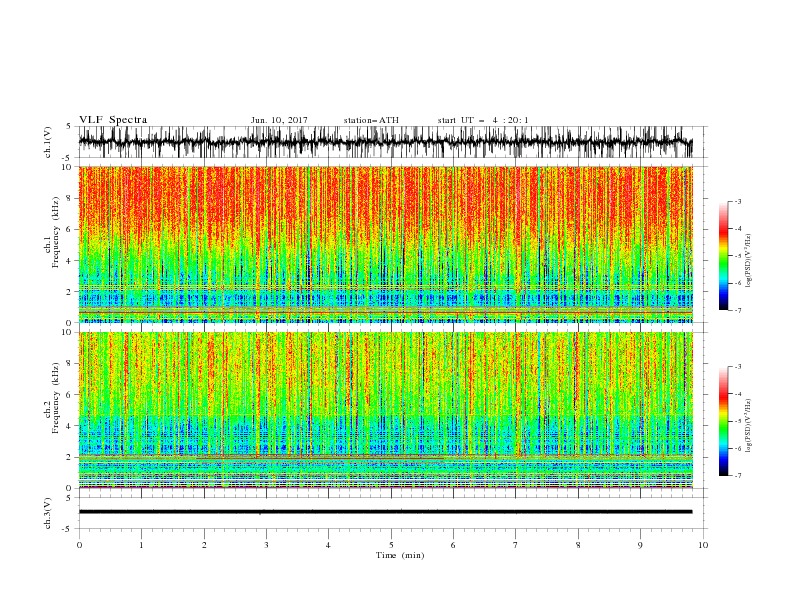Click the 'station=ATH' label
The height and width of the screenshot is (612, 792).
(x=371, y=120)
